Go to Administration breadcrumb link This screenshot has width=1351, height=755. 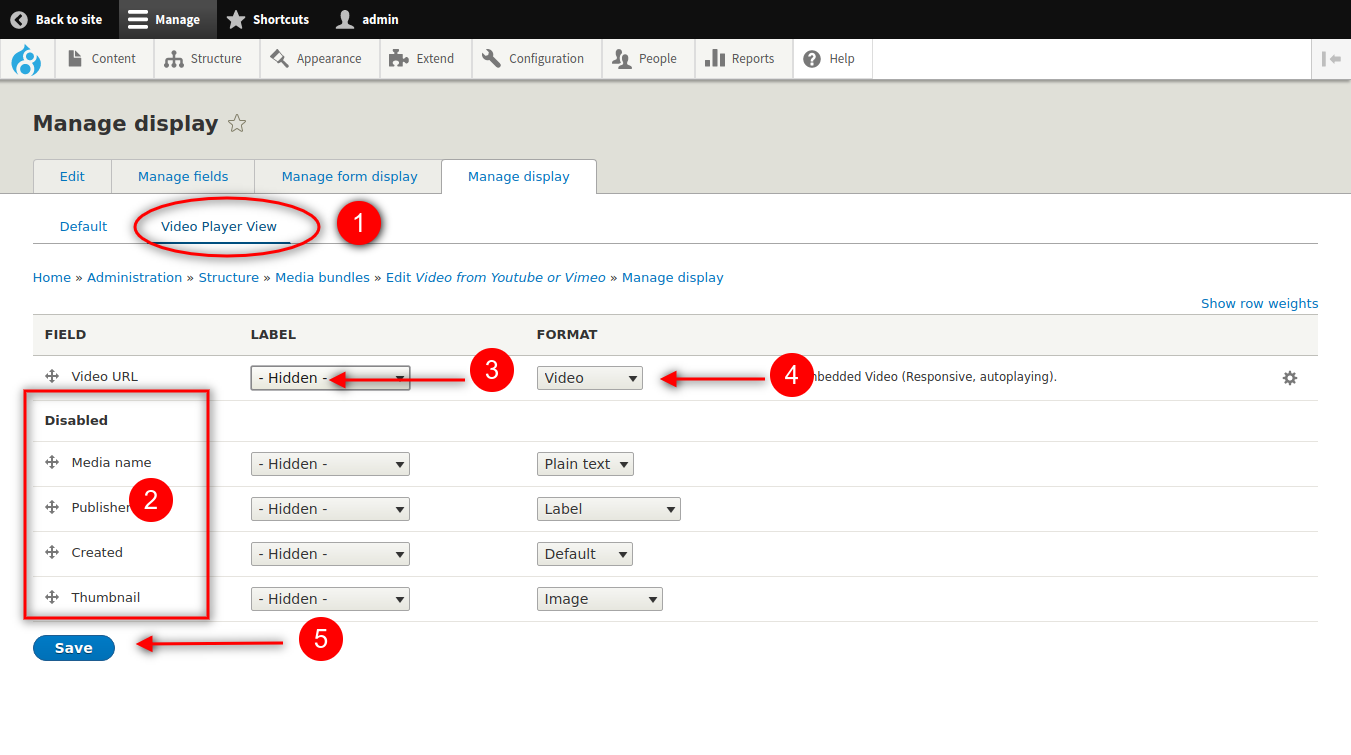(134, 277)
